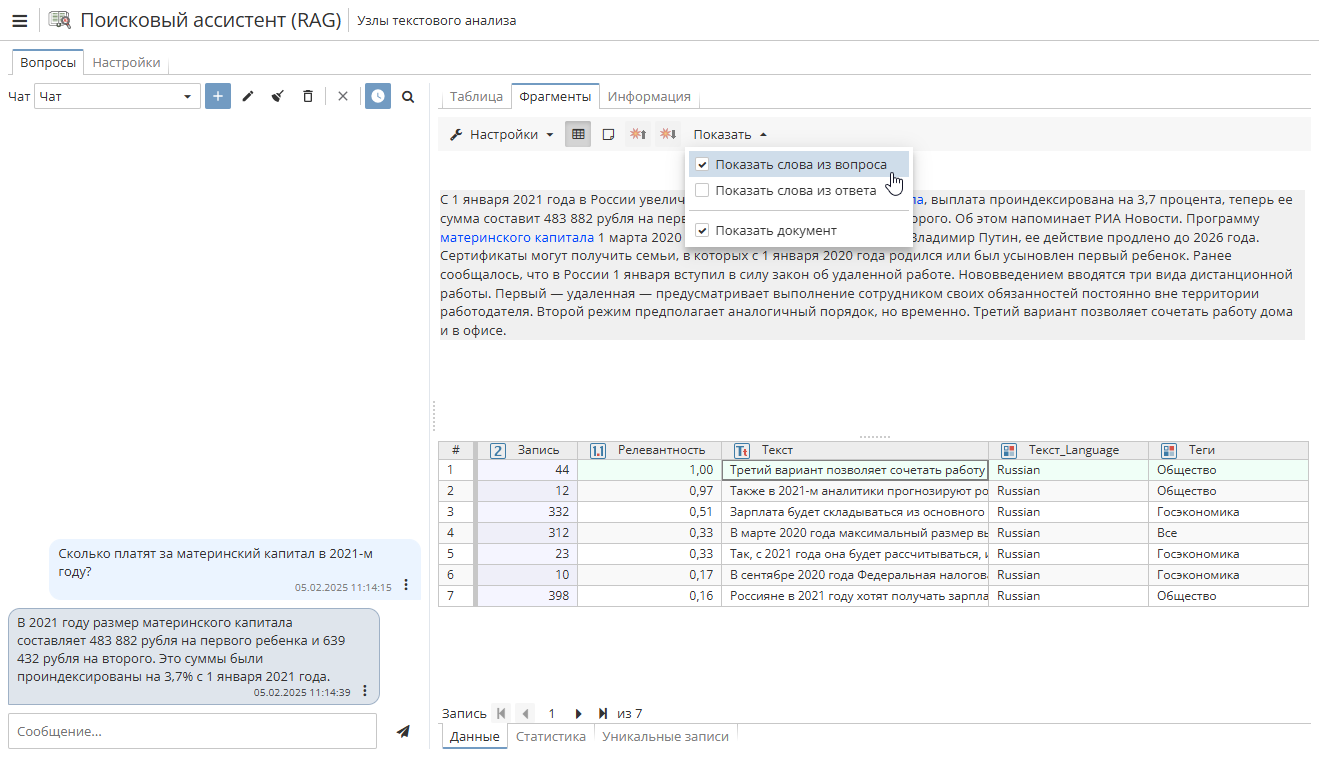
Task: Click the Текст column type icon
Action: pos(742,450)
